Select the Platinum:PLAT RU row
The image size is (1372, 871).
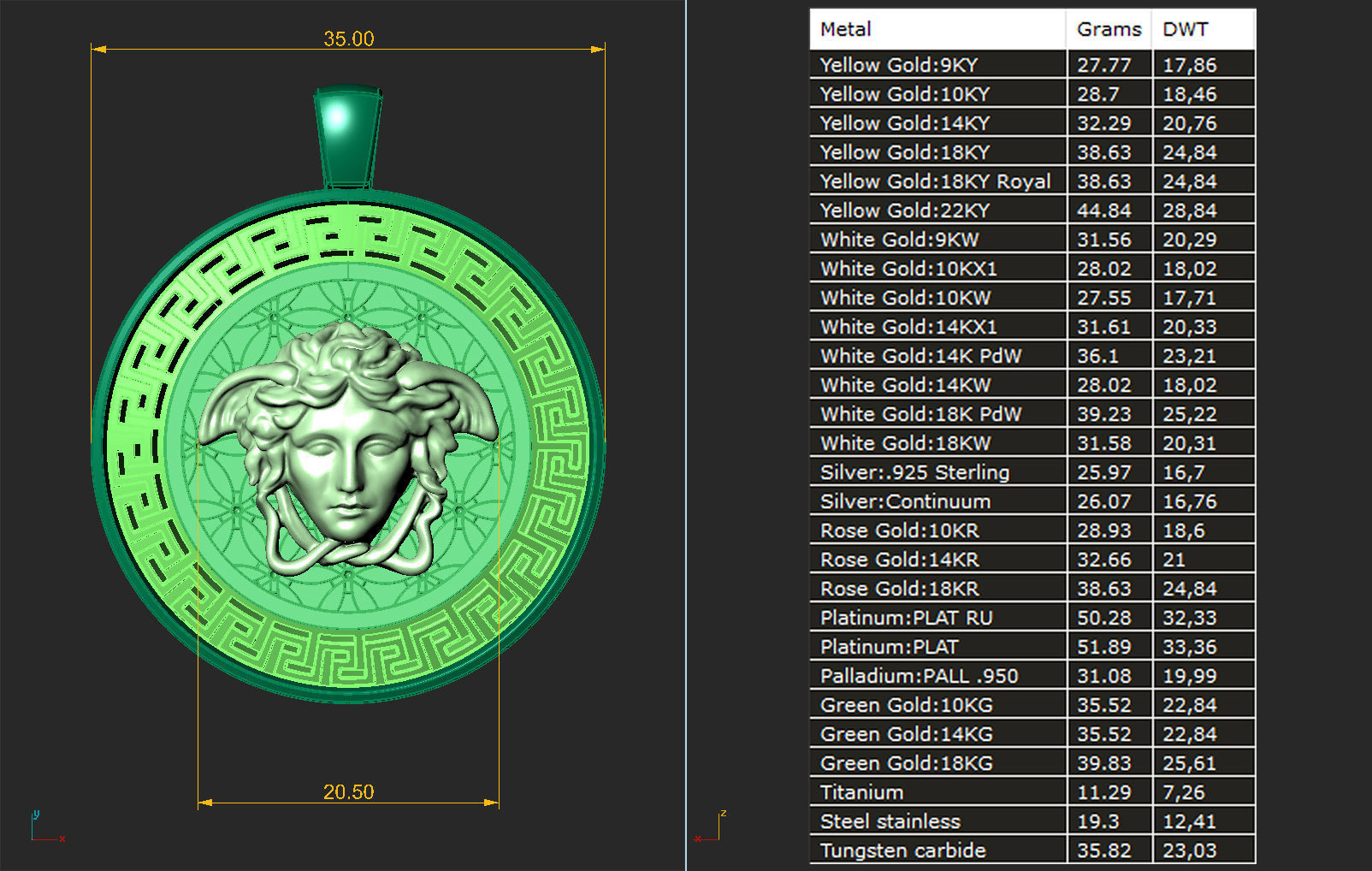tap(1032, 618)
